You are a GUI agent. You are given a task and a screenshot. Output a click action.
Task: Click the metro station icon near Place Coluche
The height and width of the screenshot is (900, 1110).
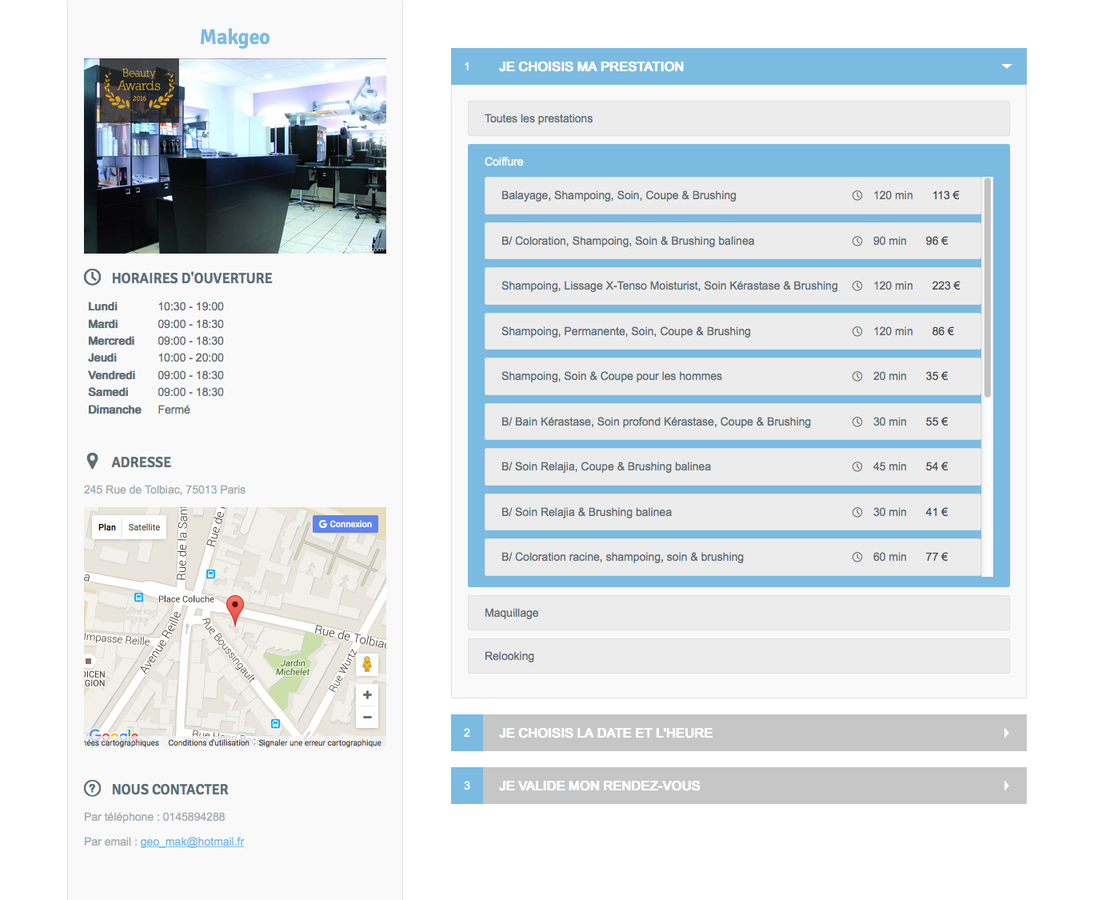pos(139,598)
